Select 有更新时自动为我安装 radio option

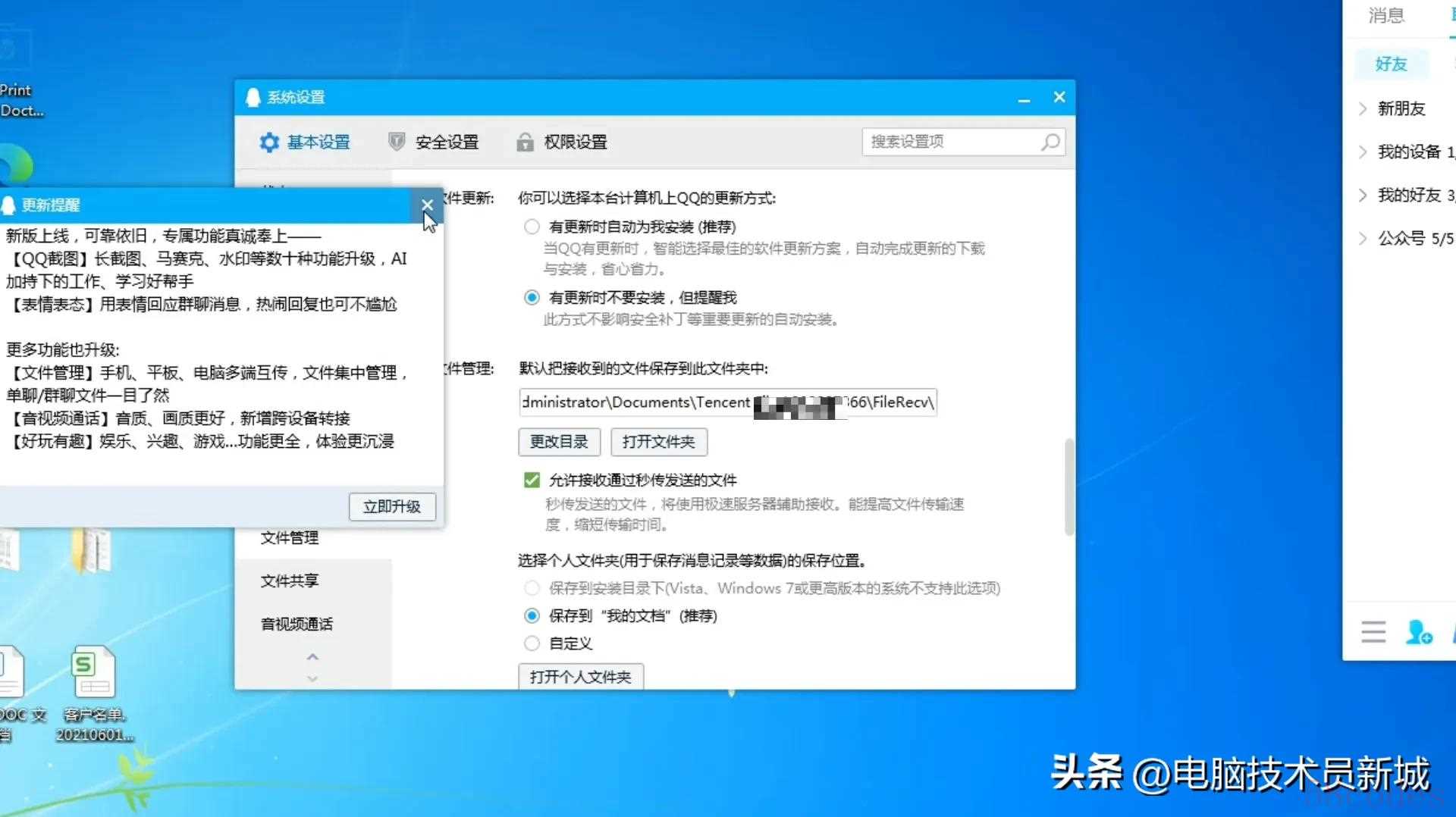point(532,227)
